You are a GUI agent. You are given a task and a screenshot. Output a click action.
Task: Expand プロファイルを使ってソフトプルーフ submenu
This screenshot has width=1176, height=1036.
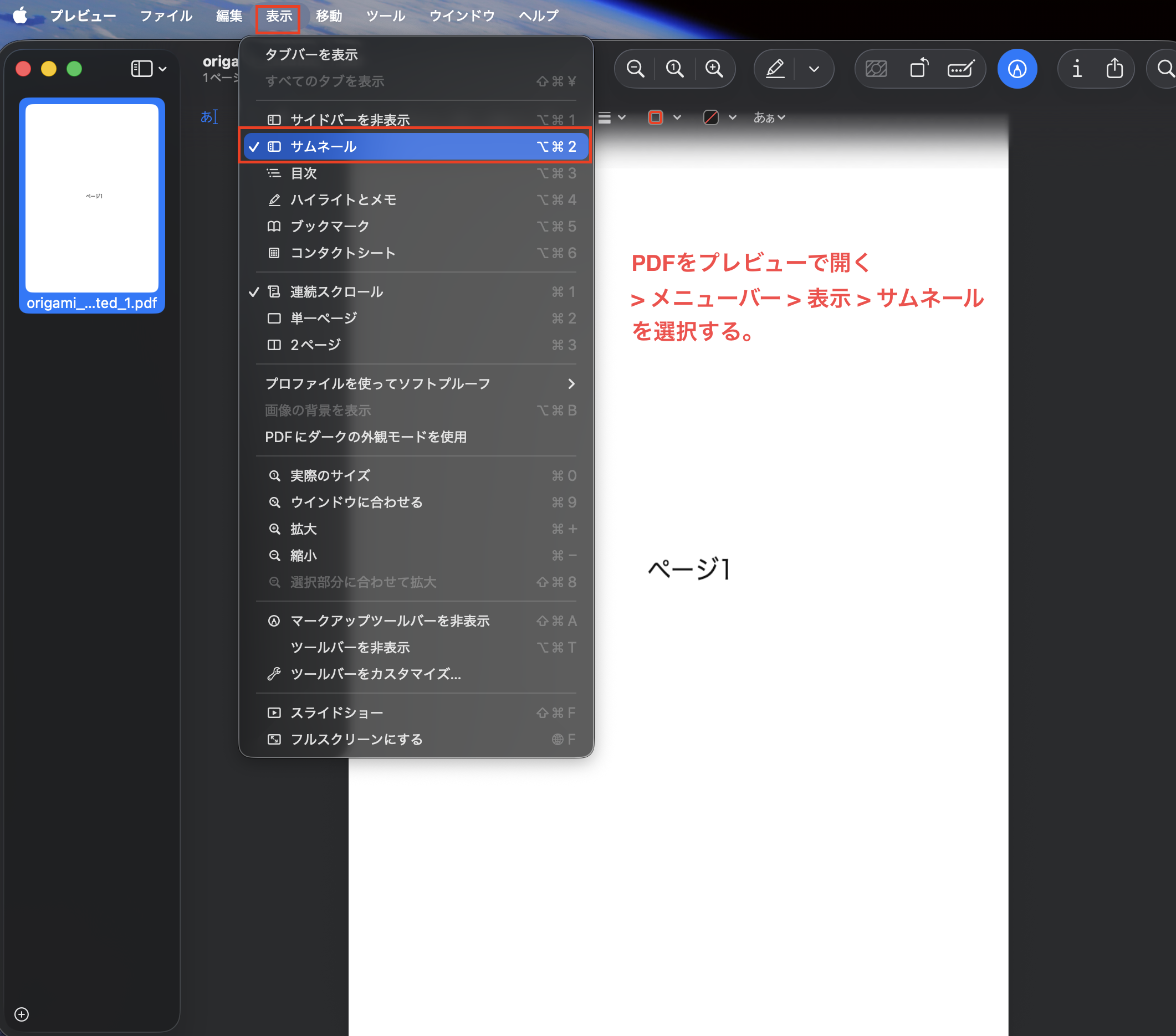coord(416,384)
